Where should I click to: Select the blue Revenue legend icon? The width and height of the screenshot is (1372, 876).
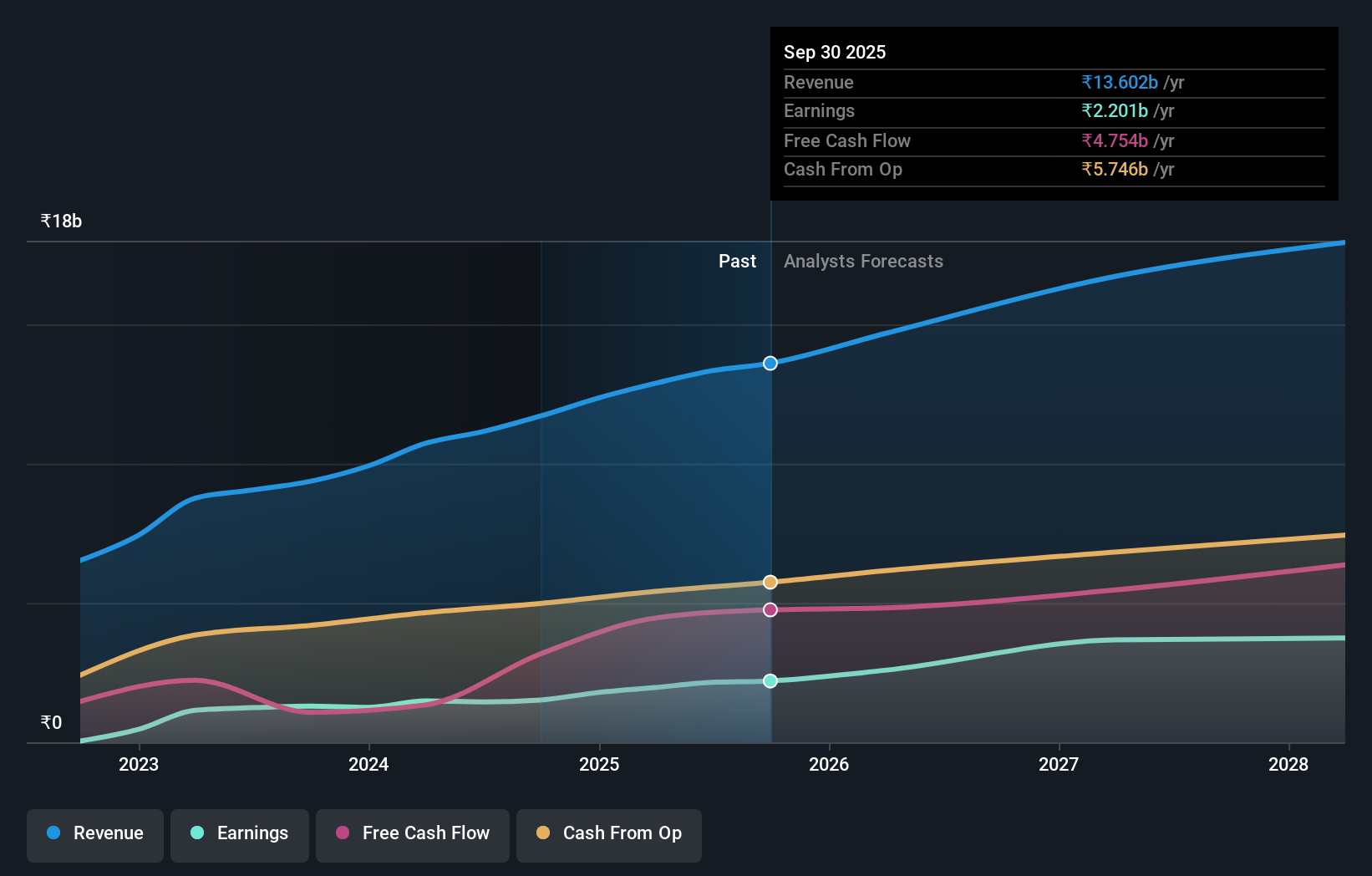click(x=52, y=833)
